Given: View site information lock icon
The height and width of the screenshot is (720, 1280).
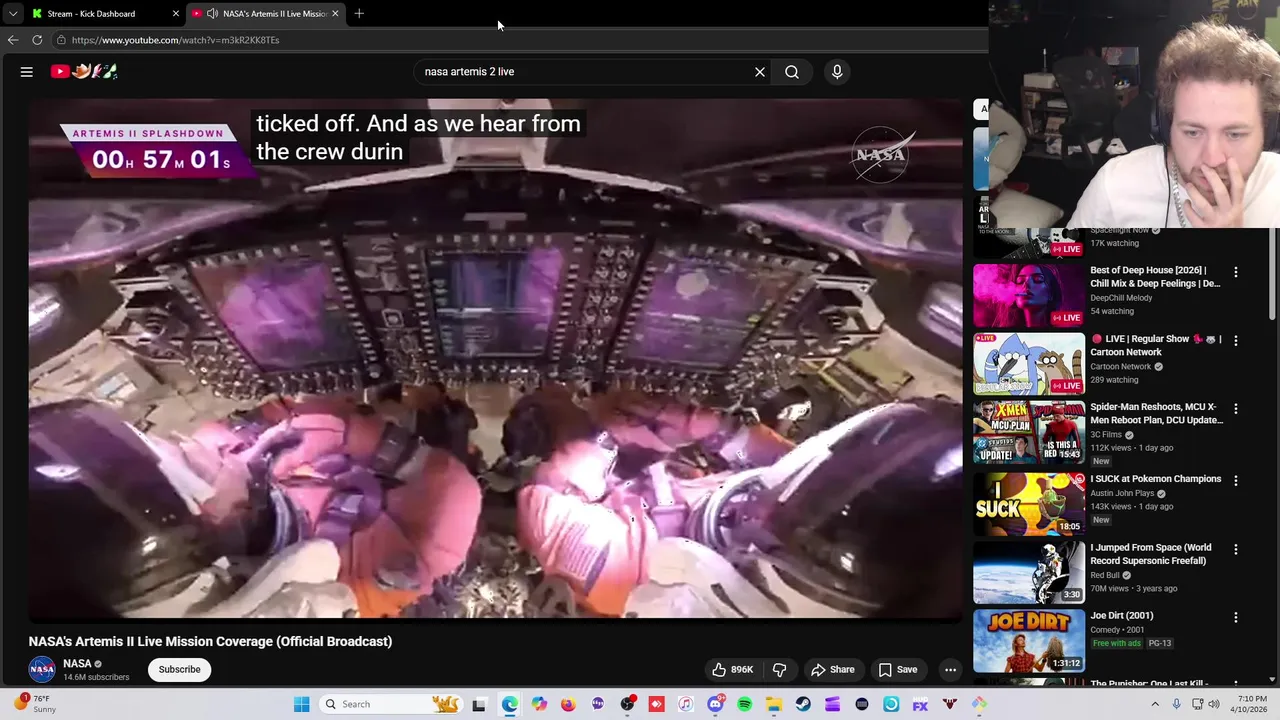Looking at the screenshot, I should tap(61, 40).
